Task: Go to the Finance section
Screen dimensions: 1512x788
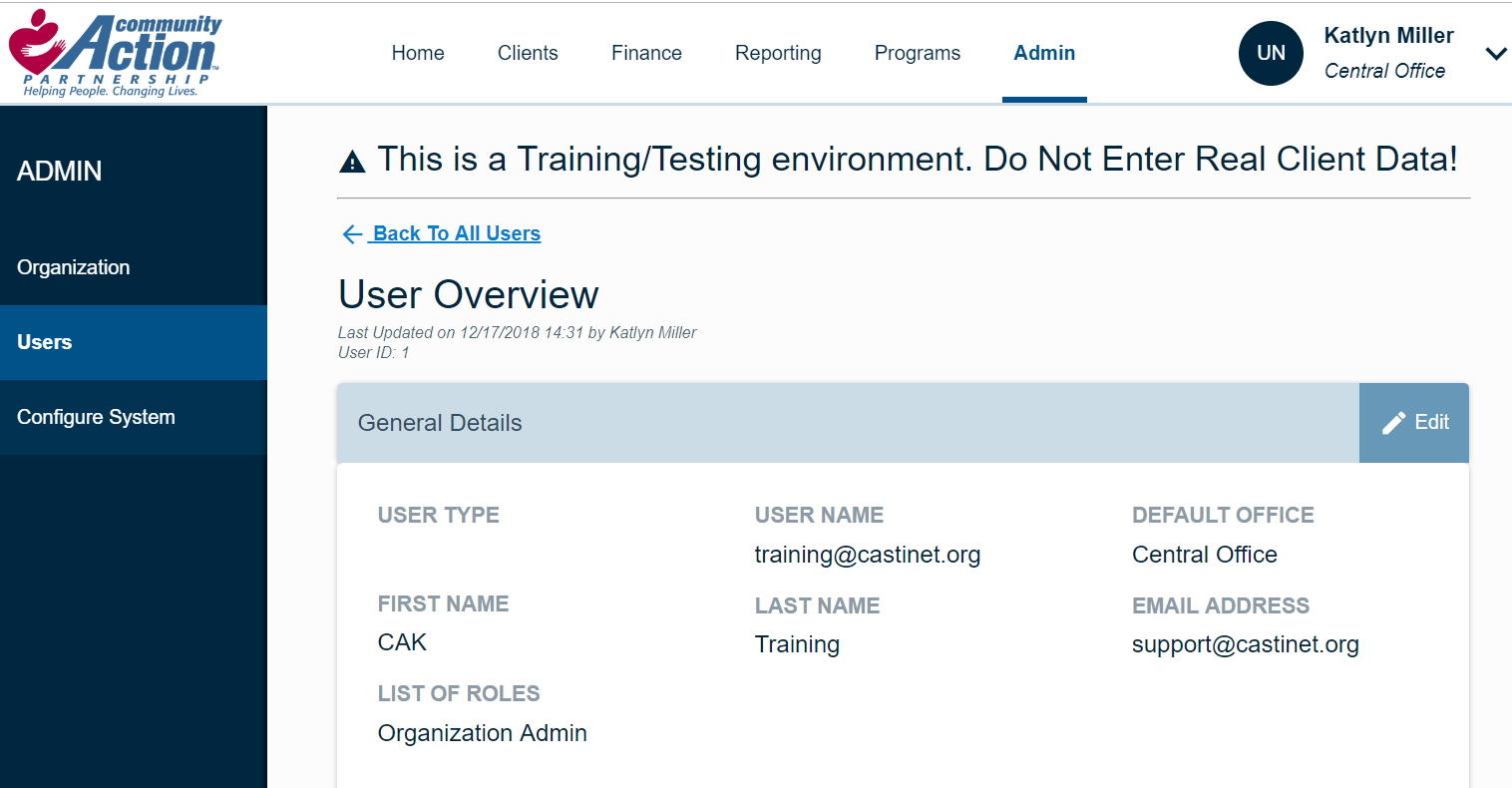Action: (646, 53)
